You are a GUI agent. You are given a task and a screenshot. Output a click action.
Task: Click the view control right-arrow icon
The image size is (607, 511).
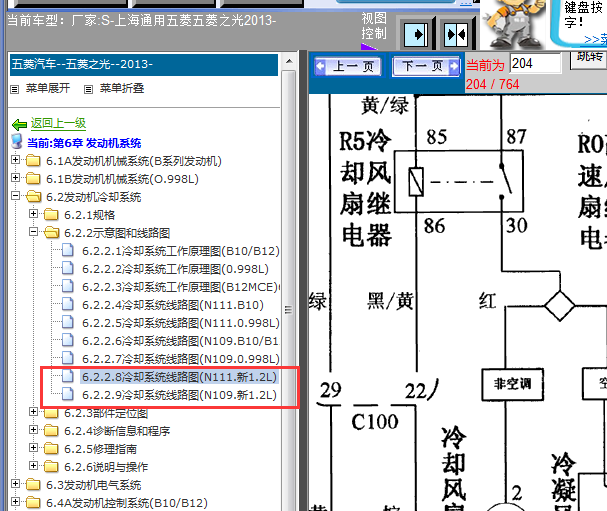click(416, 35)
